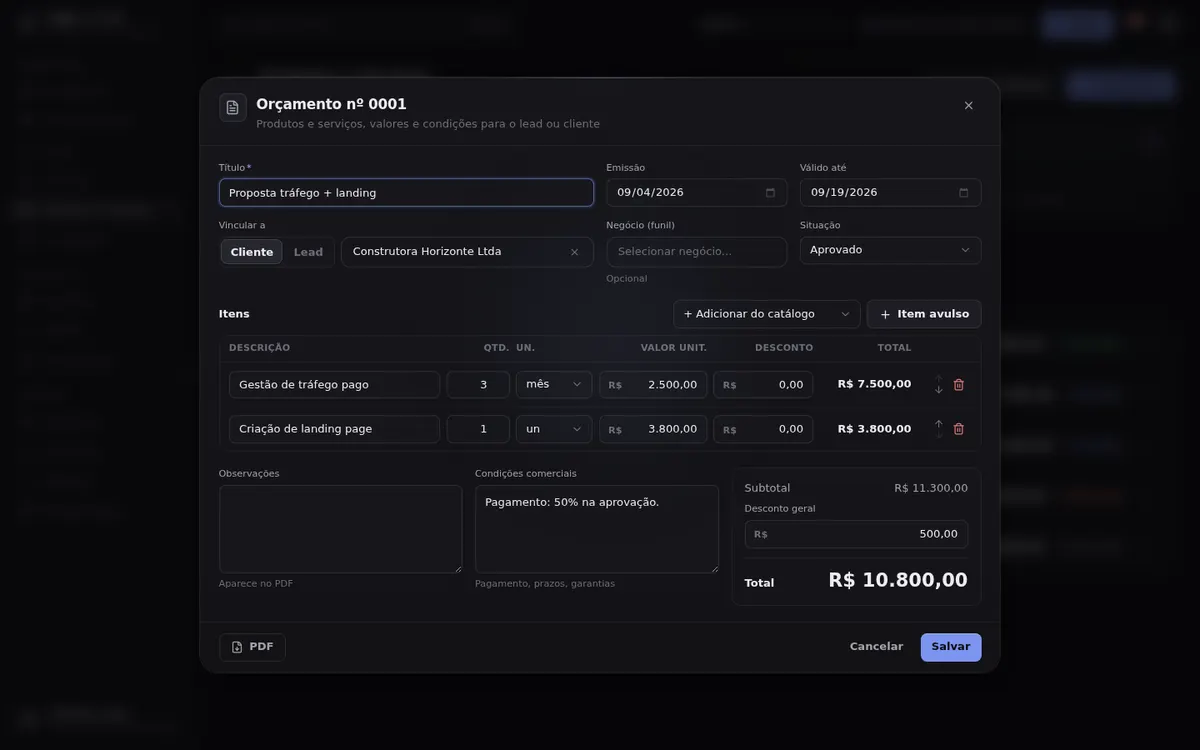This screenshot has width=1200, height=750.
Task: Click the TOTAL column header
Action: (x=895, y=348)
